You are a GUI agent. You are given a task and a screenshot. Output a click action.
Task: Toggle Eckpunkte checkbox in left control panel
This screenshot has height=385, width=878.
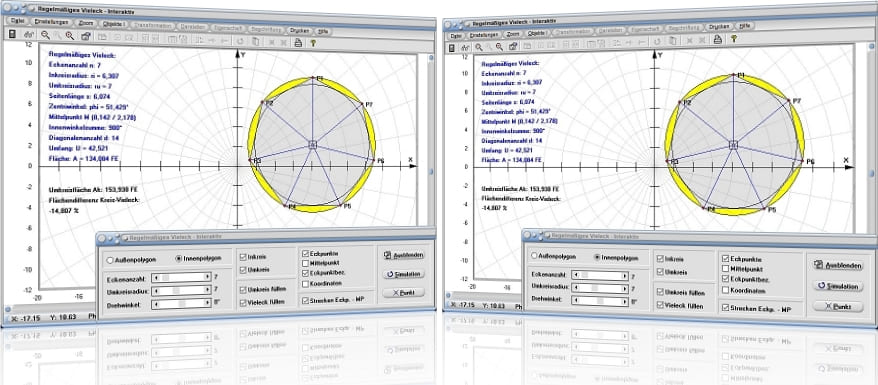point(305,253)
